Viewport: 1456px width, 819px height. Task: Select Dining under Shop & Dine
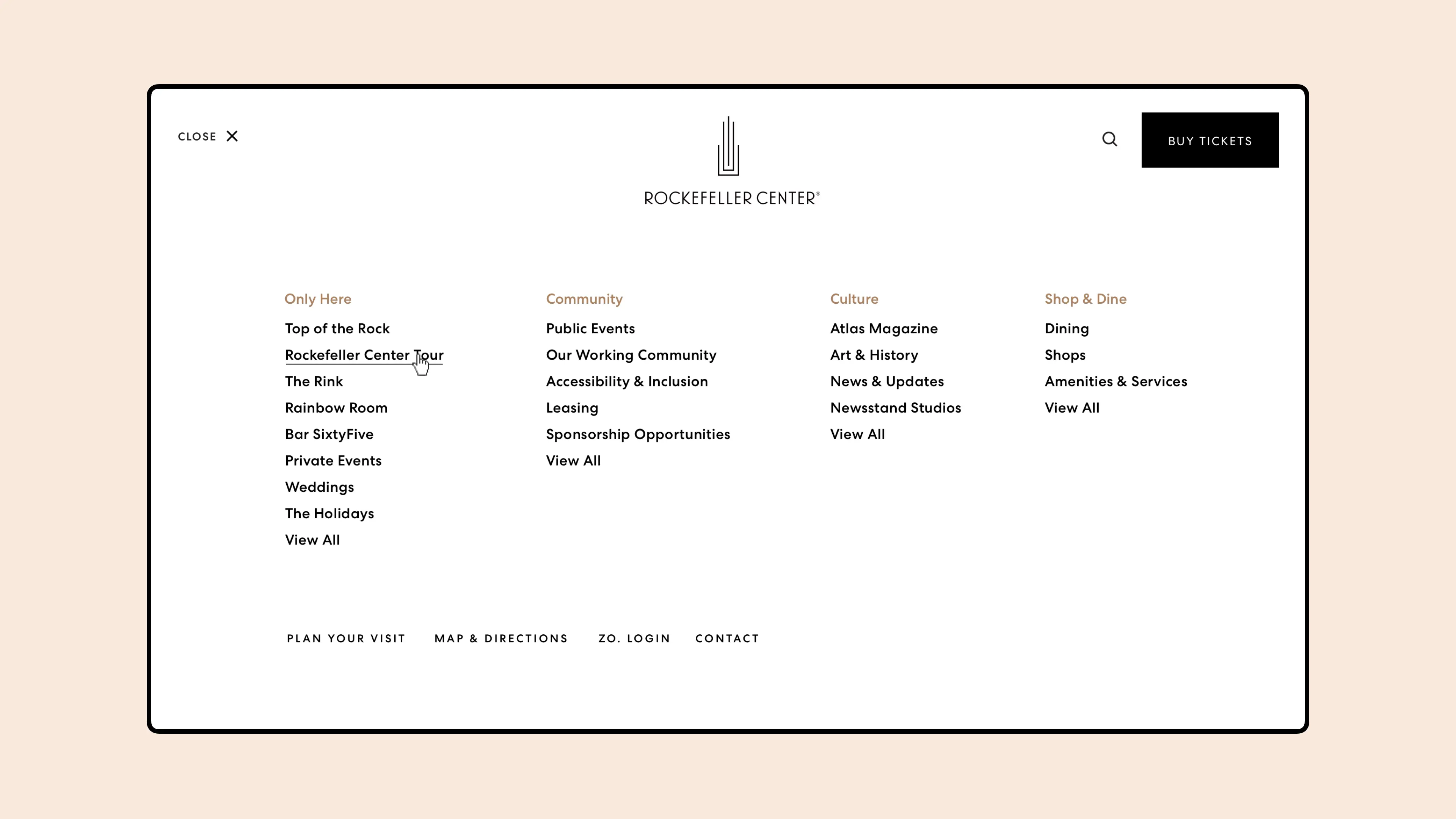pos(1066,328)
